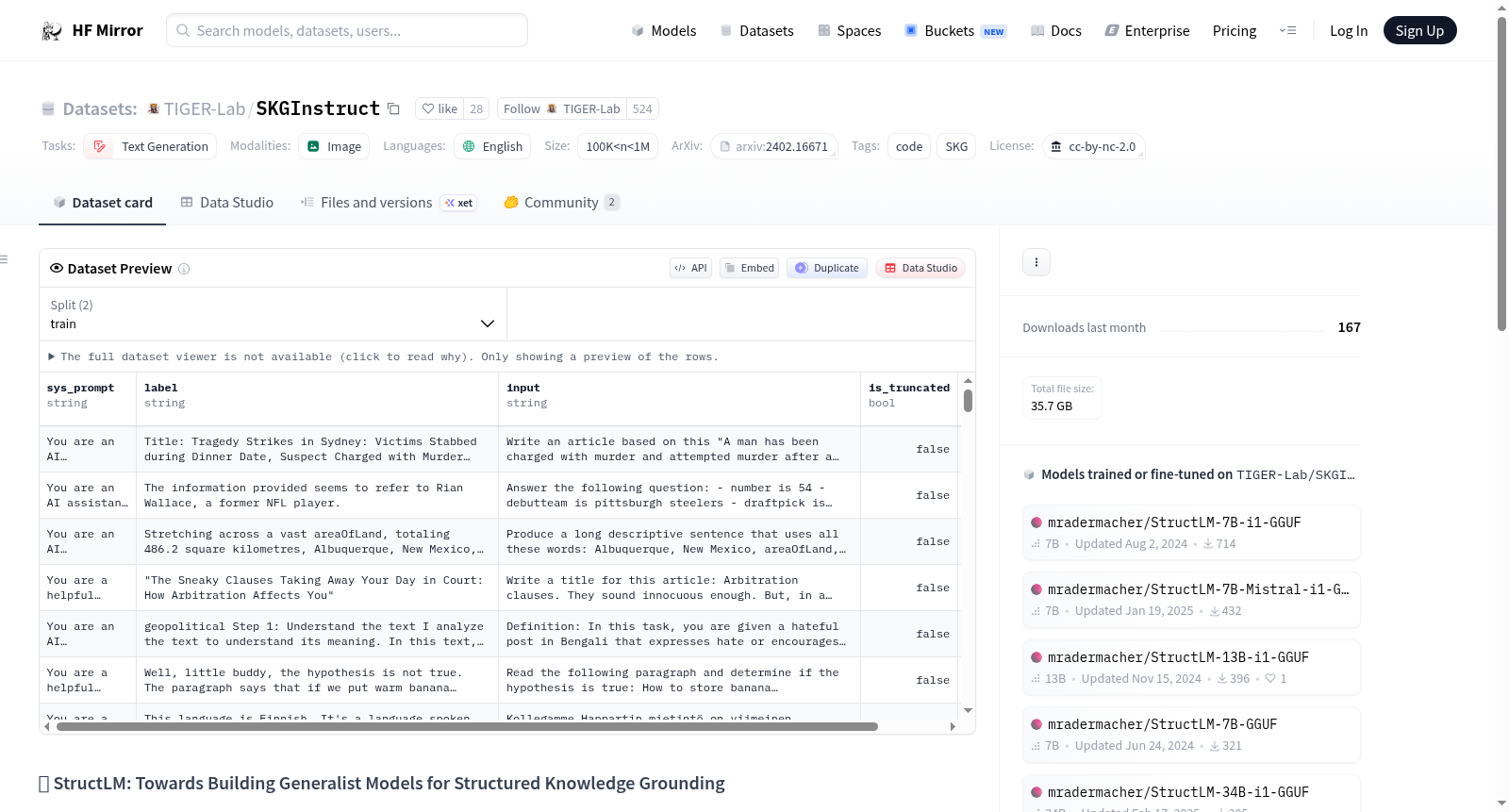Expand the full dataset viewer notice

point(384,356)
